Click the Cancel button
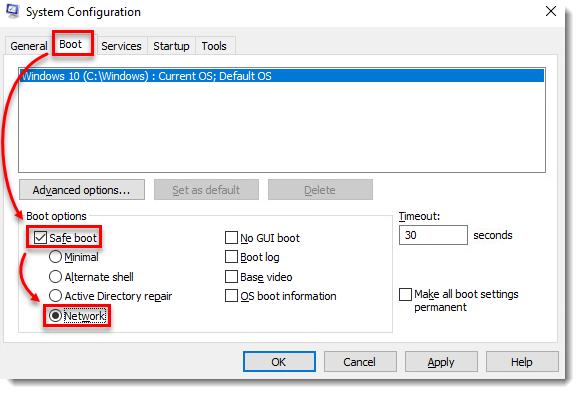The image size is (580, 394). click(360, 361)
